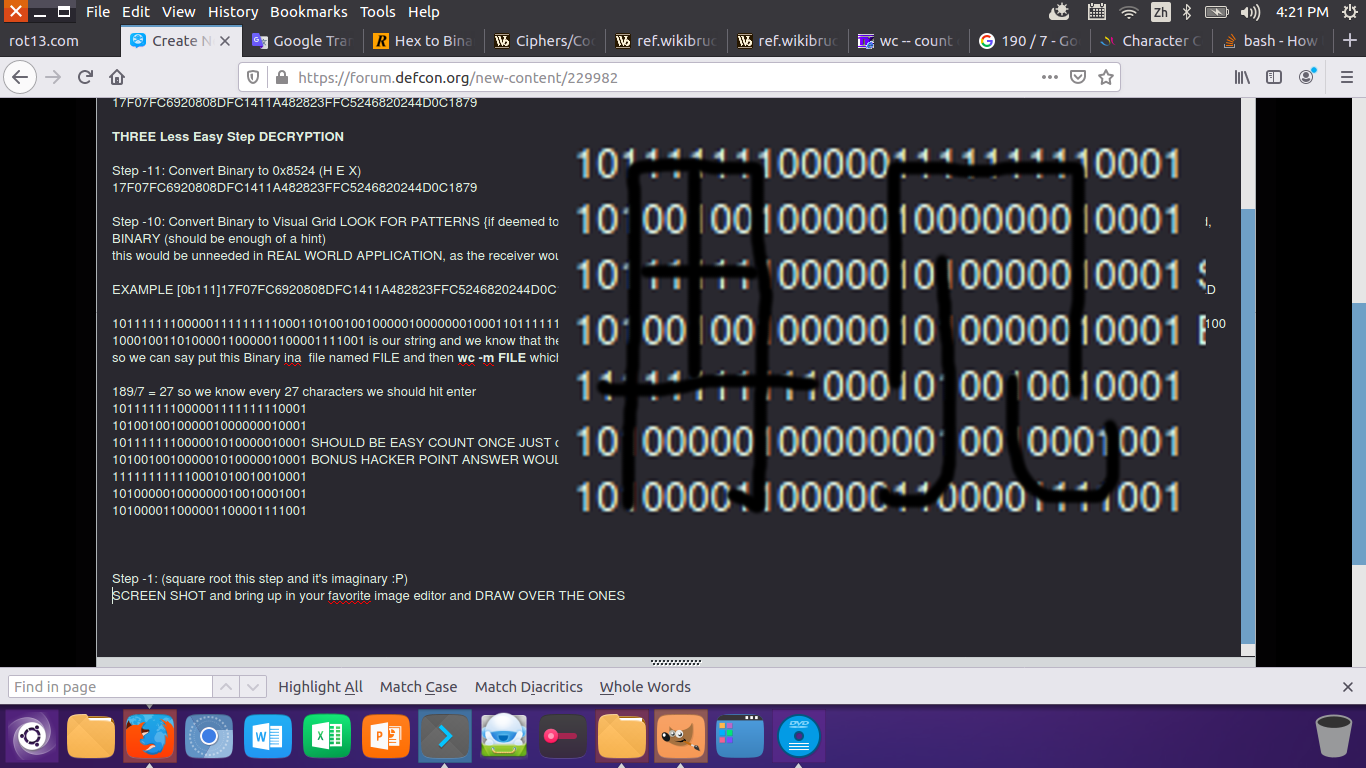Reload the current page
Viewport: 1366px width, 768px height.
tap(85, 77)
